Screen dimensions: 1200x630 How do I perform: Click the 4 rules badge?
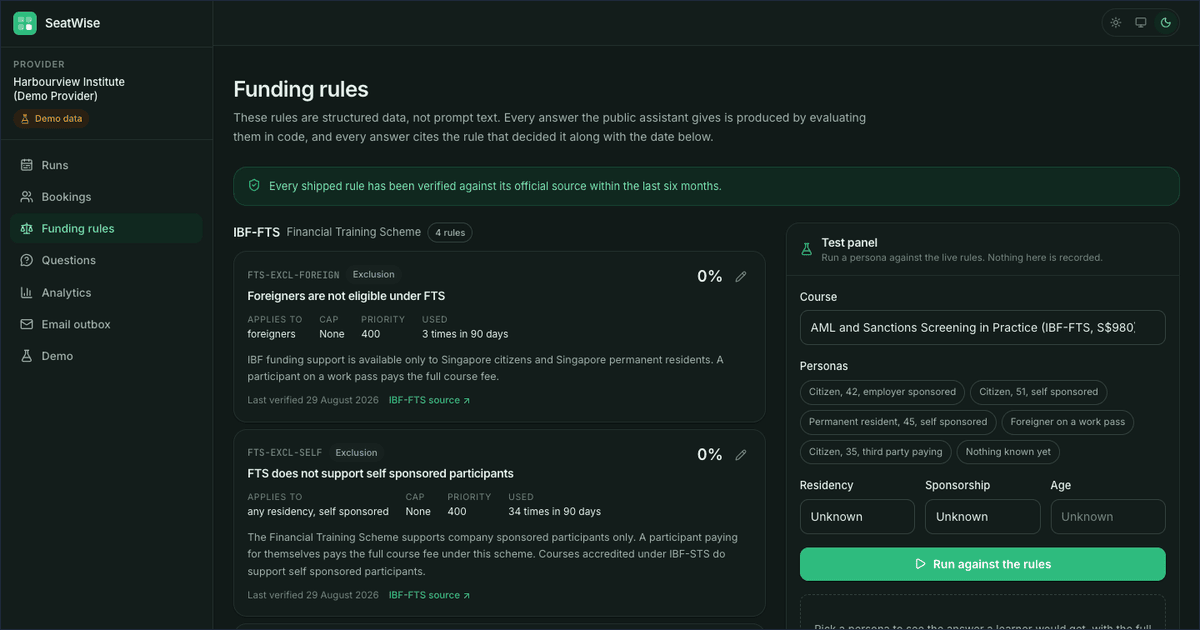pos(450,232)
